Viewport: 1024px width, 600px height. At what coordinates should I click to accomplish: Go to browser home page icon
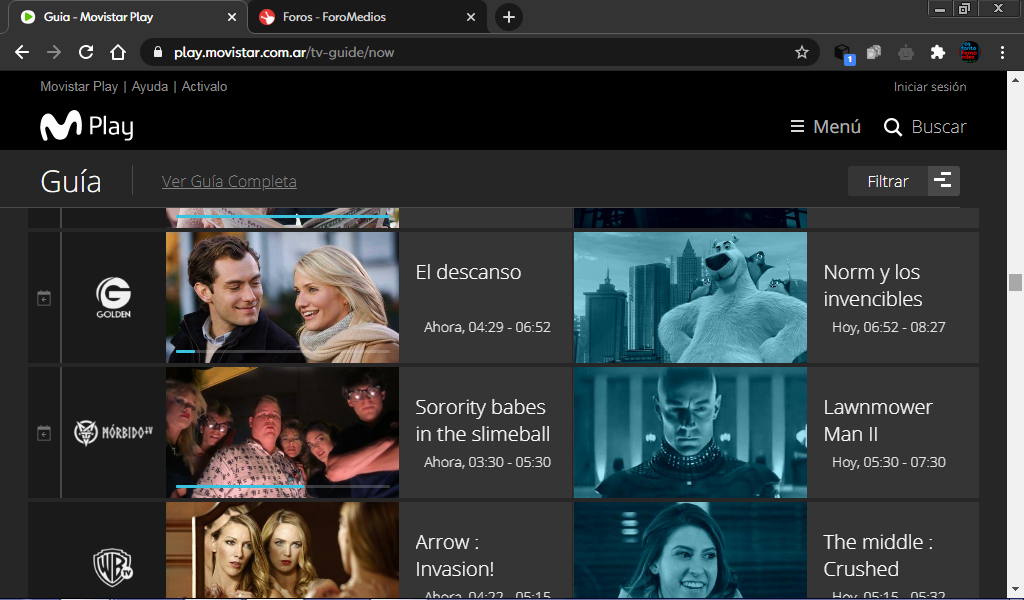(118, 52)
